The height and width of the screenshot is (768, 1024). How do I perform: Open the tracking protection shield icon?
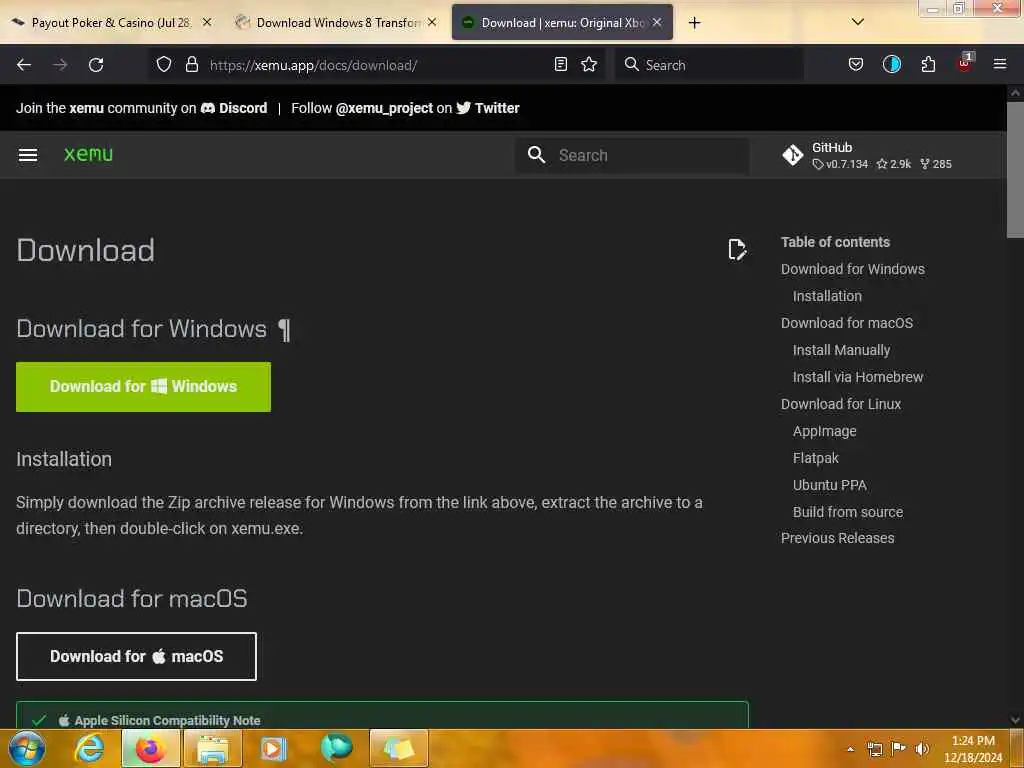[x=164, y=65]
